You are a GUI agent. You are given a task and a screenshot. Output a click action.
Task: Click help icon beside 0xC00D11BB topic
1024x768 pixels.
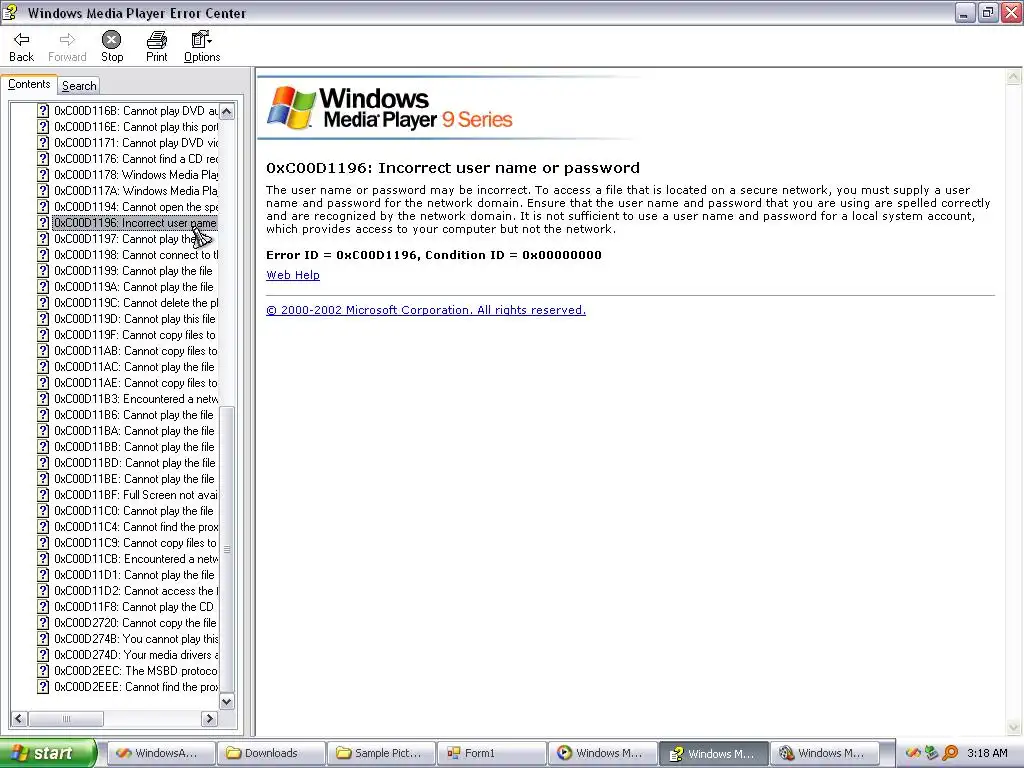[43, 447]
